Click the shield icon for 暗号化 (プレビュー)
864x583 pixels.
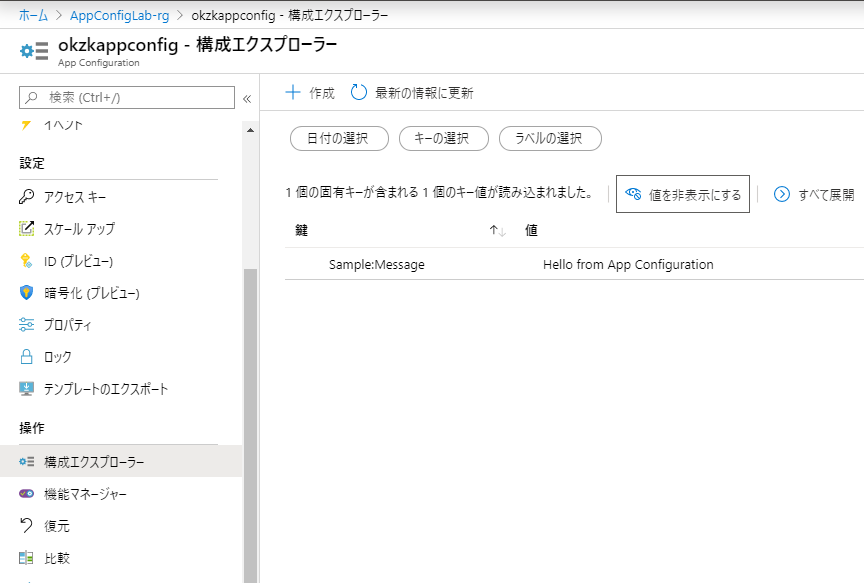point(26,293)
